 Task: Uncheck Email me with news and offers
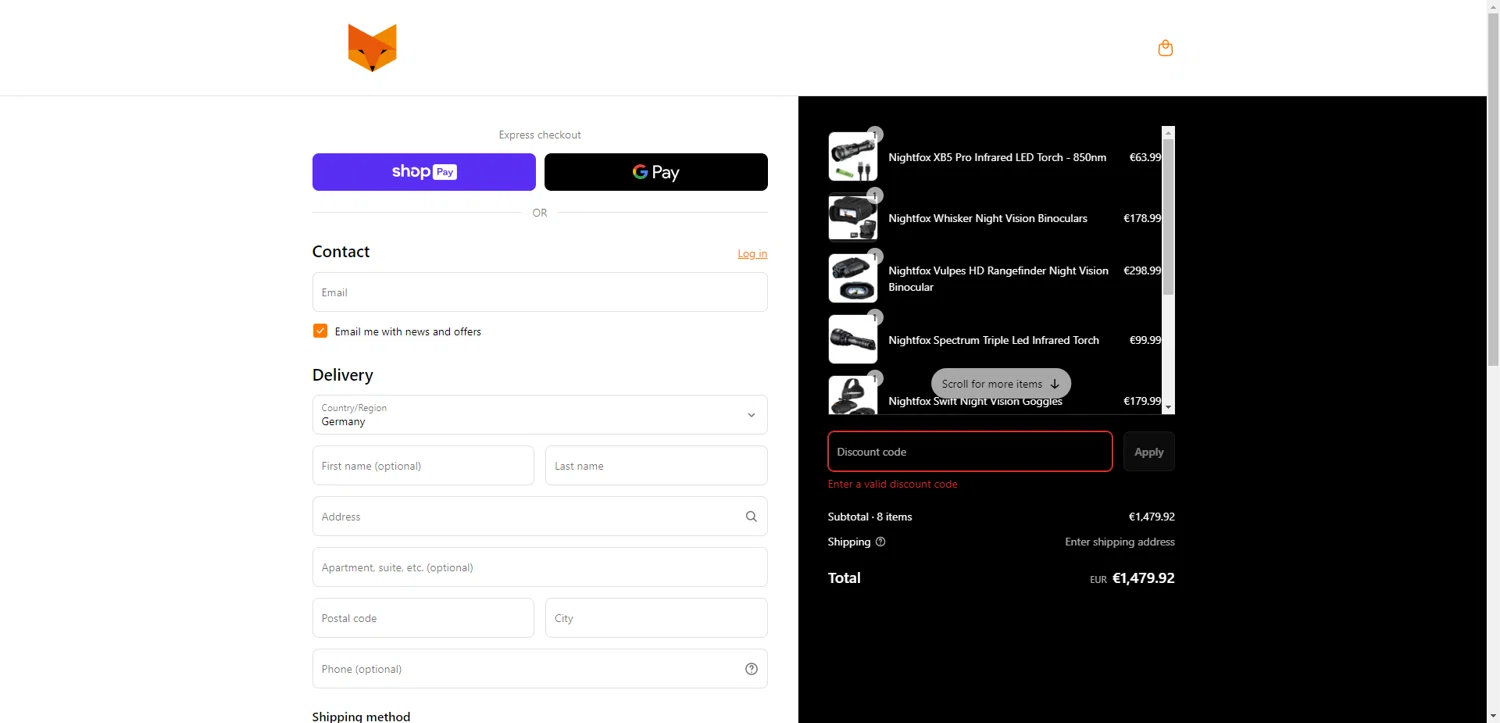(x=320, y=331)
